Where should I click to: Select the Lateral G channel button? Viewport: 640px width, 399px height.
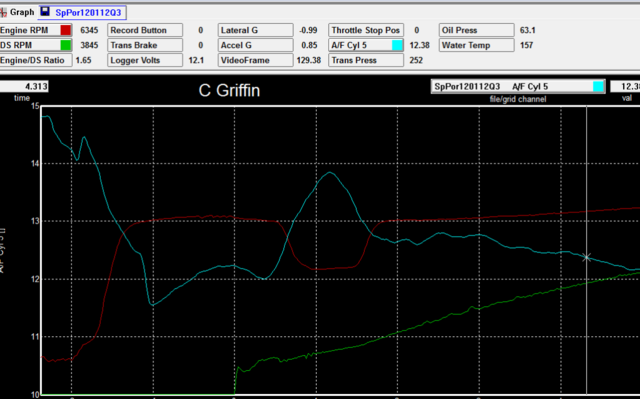tap(256, 30)
